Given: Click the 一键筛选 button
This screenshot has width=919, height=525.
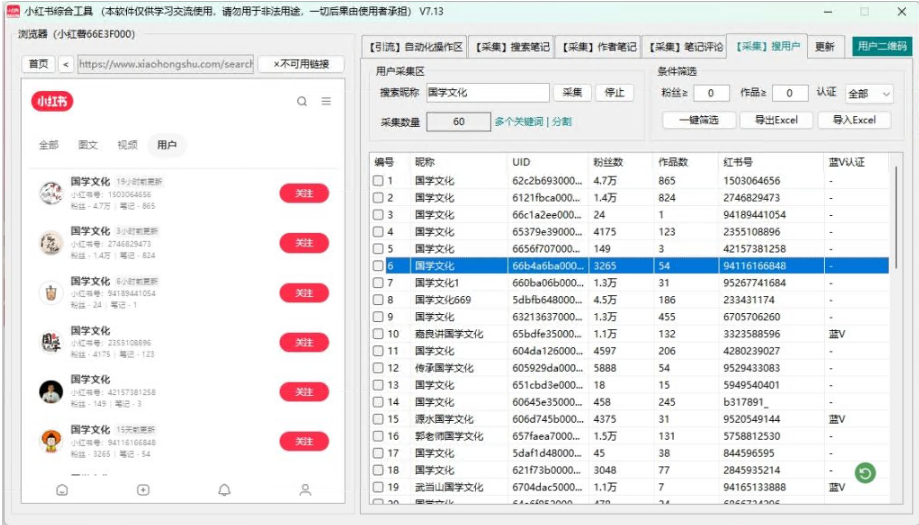Looking at the screenshot, I should point(699,120).
